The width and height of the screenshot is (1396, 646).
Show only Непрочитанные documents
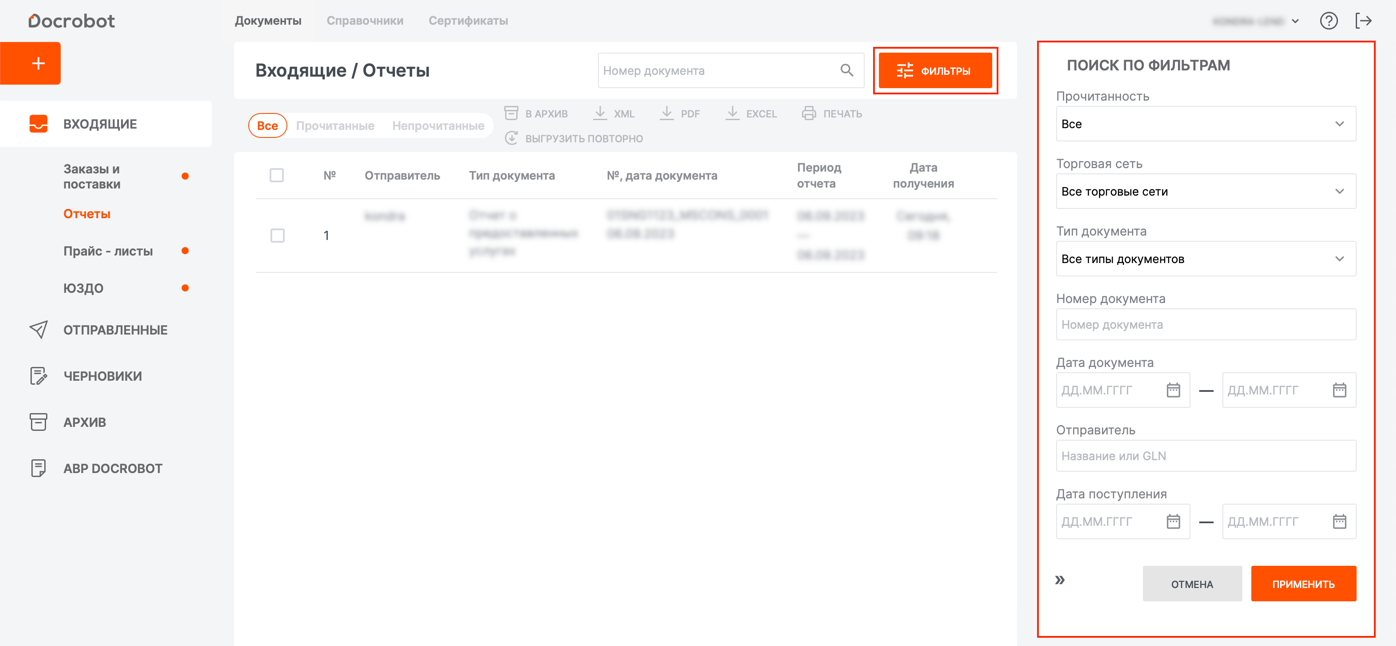pos(438,126)
